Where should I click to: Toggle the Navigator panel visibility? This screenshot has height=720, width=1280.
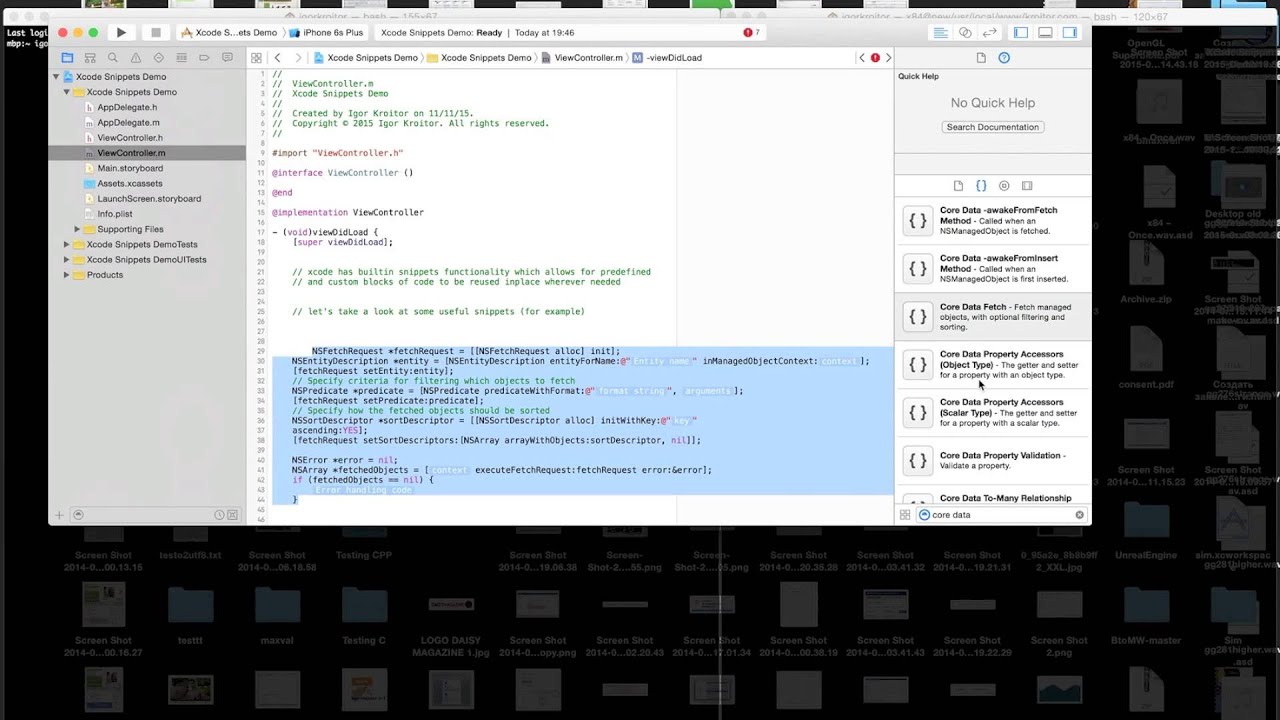tap(1021, 33)
